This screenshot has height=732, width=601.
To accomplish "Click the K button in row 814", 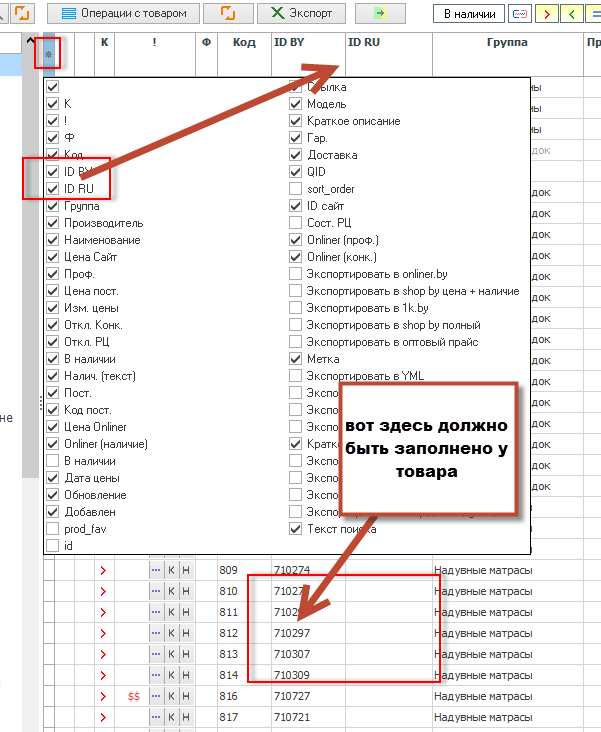I will [x=171, y=675].
